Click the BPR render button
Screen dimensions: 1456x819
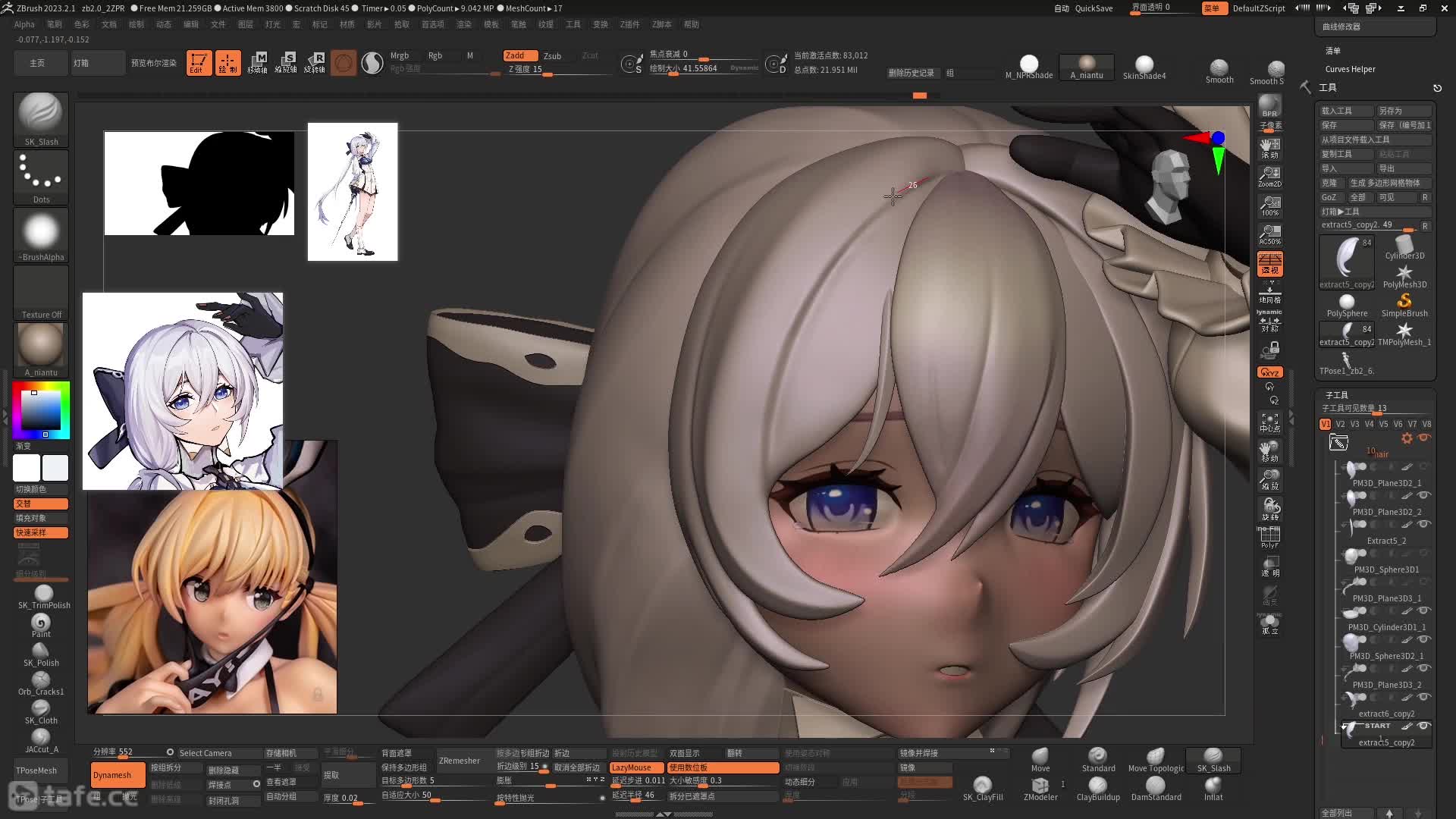click(x=1270, y=105)
